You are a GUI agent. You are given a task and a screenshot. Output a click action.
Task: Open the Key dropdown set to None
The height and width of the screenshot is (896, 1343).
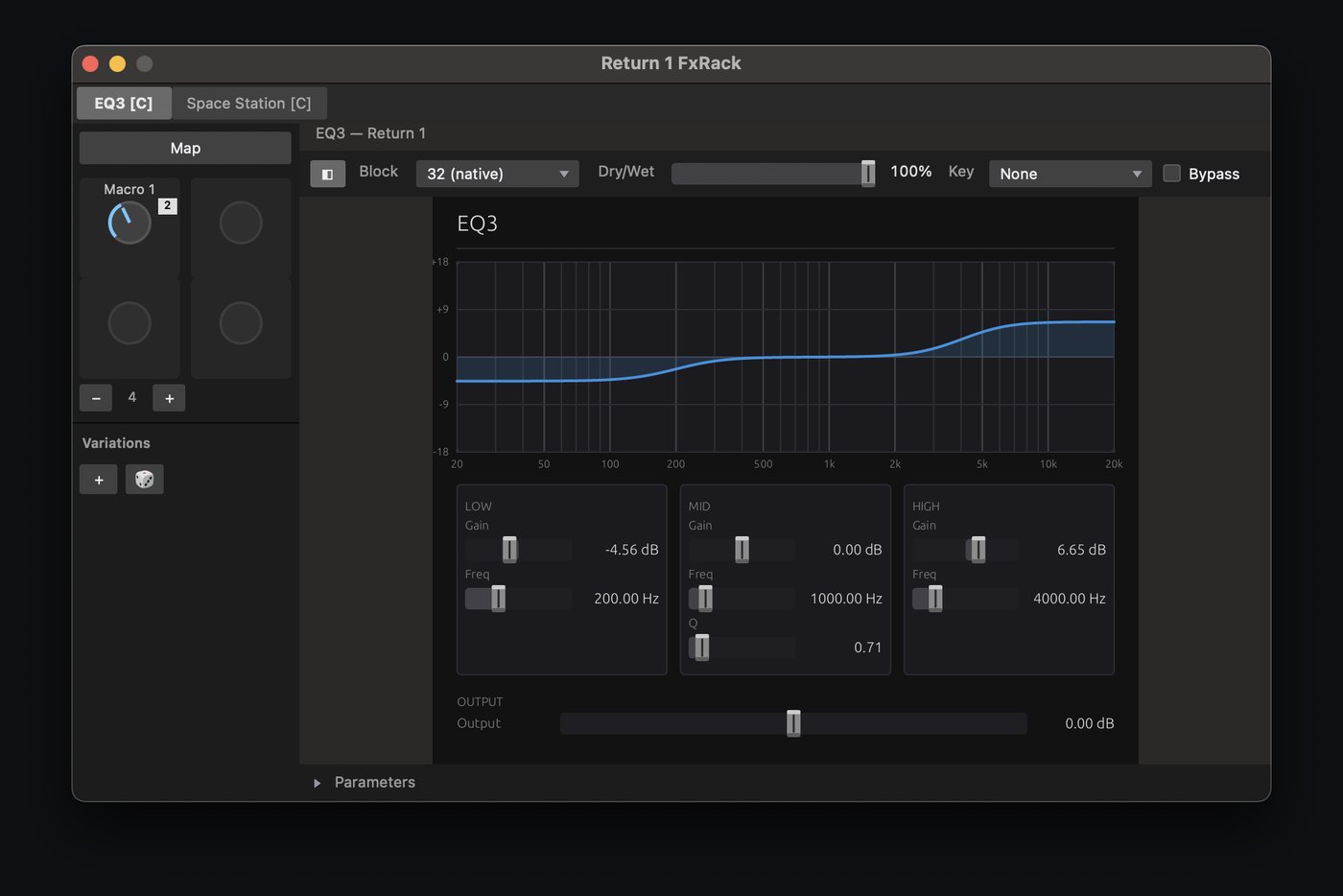pyautogui.click(x=1070, y=174)
